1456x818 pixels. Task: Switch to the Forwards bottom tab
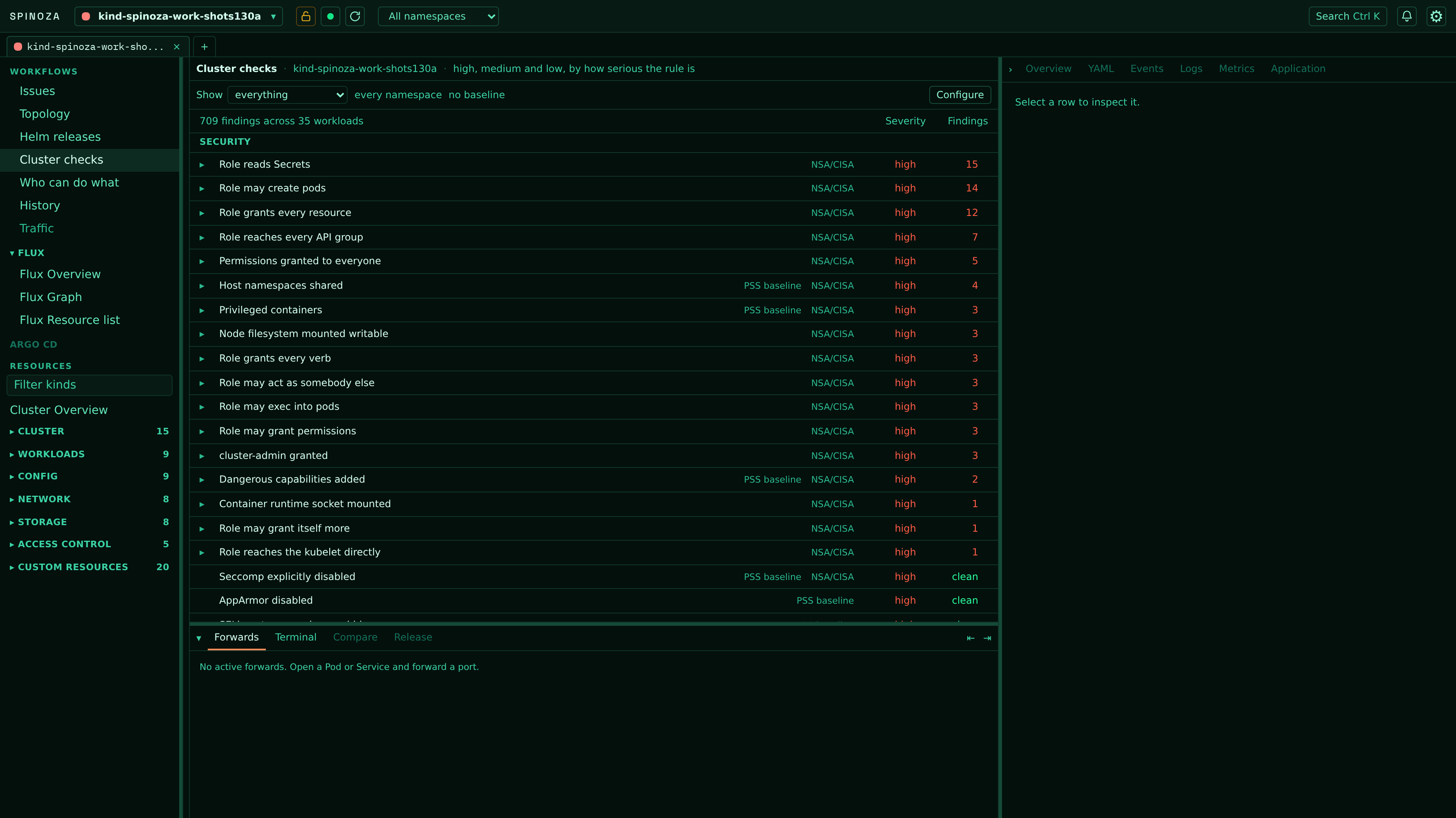(x=236, y=637)
